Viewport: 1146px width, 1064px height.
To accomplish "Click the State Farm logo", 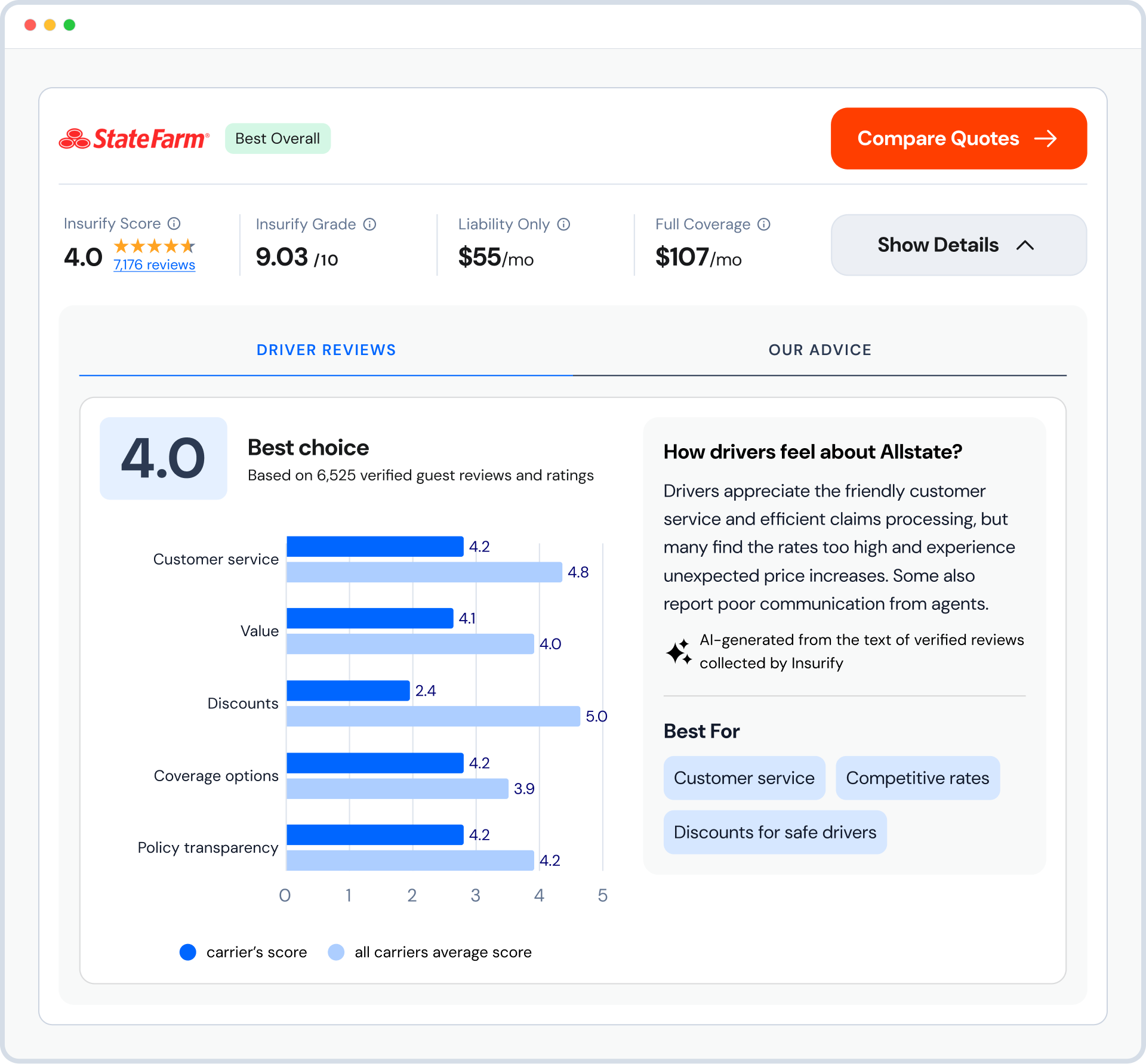I will tap(134, 138).
